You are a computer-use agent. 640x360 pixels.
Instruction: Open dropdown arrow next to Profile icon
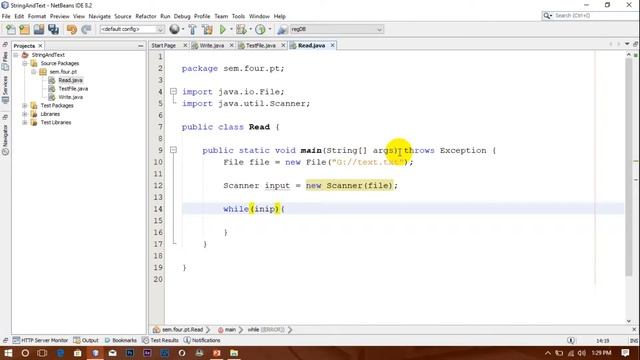(269, 29)
